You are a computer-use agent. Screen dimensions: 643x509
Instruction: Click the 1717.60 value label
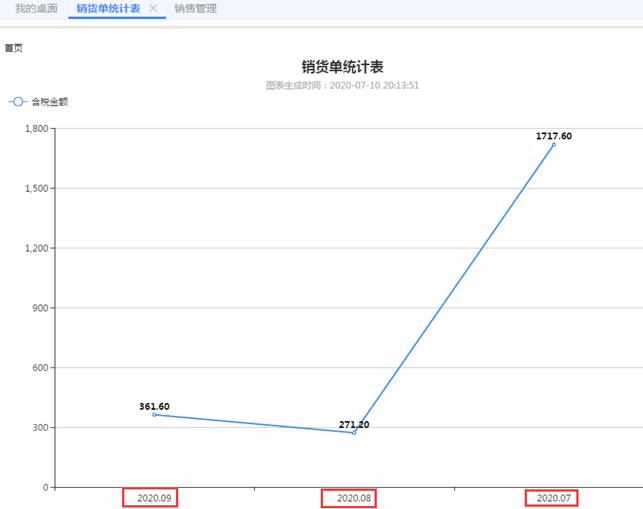(553, 135)
